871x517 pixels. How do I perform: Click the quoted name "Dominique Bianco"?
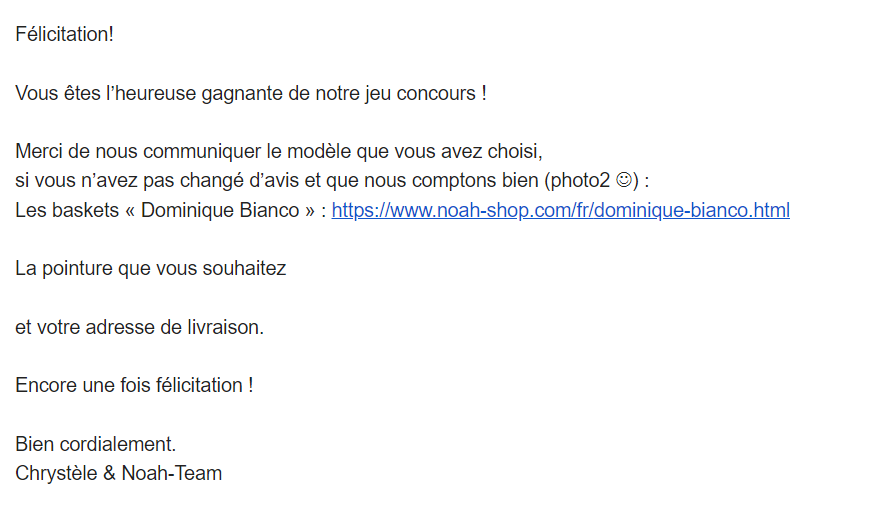(x=218, y=211)
